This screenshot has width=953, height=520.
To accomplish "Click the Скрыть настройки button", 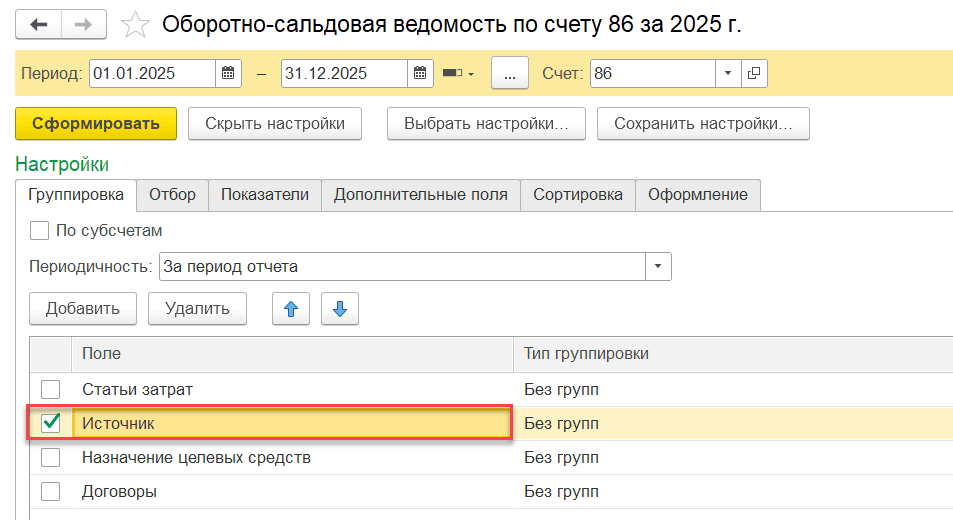I will pos(275,124).
